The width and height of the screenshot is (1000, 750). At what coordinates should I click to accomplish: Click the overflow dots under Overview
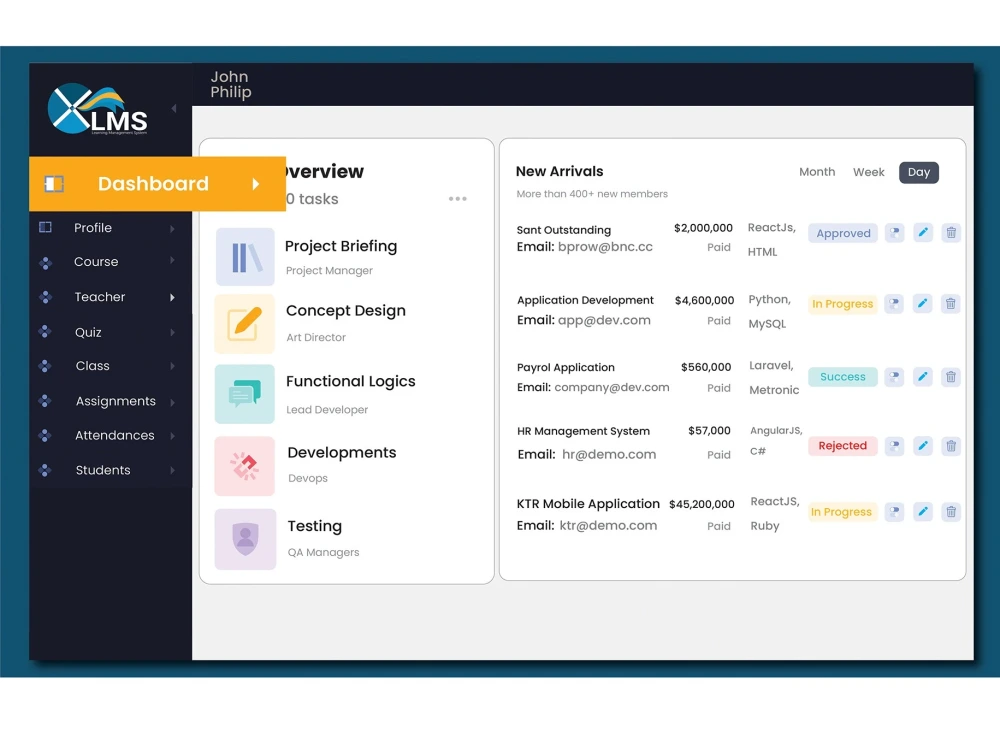pyautogui.click(x=457, y=199)
